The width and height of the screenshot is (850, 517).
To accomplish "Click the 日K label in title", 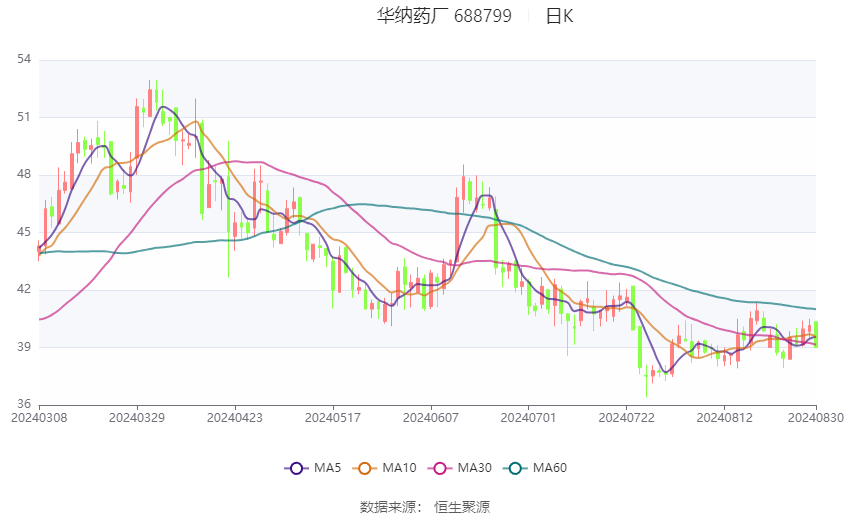I will [x=559, y=16].
